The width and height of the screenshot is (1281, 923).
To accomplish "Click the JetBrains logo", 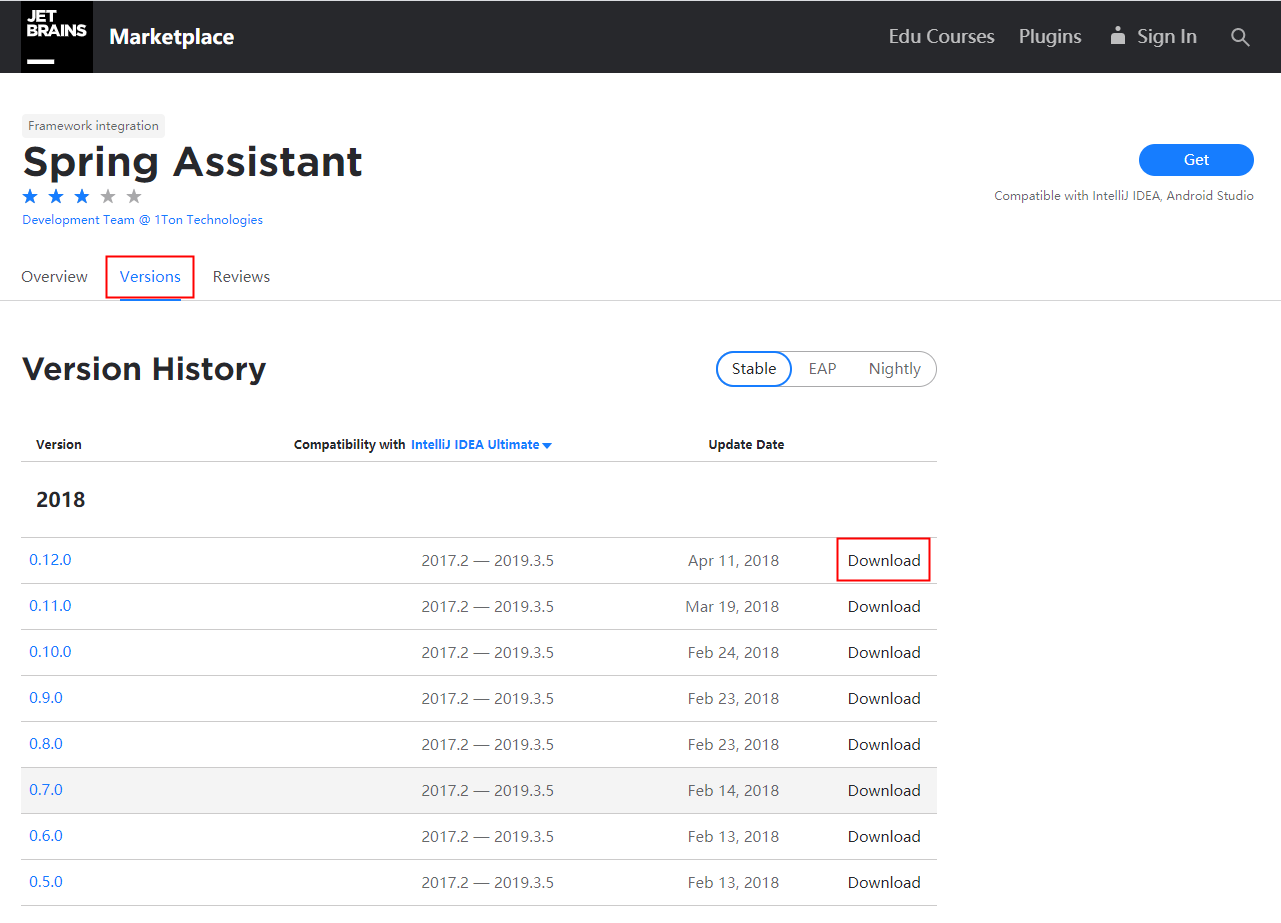I will [56, 36].
